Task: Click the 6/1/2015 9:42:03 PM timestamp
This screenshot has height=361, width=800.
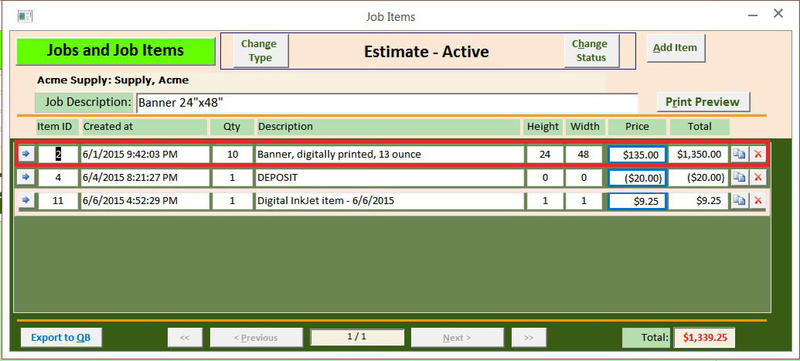Action: (x=144, y=154)
